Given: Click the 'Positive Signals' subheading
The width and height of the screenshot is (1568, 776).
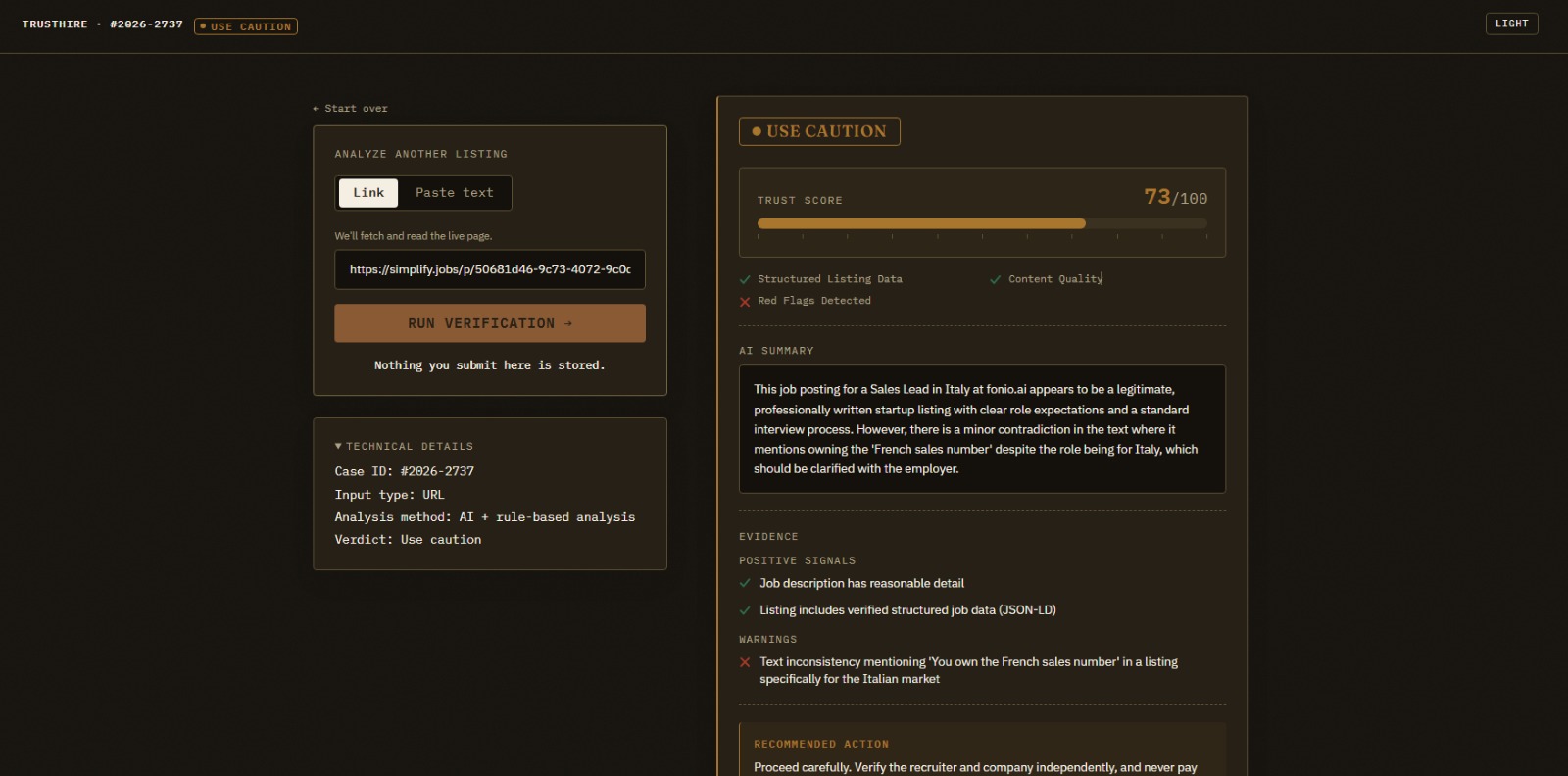Looking at the screenshot, I should (x=798, y=561).
